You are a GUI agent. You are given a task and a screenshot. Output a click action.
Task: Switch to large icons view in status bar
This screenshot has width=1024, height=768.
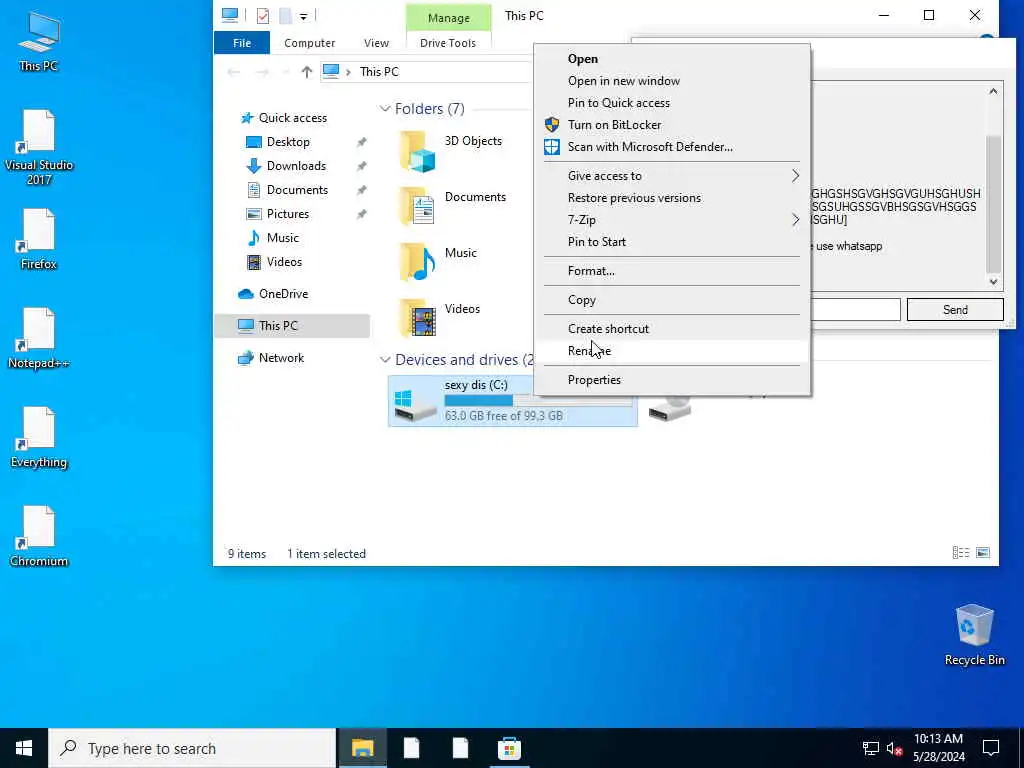pyautogui.click(x=983, y=553)
